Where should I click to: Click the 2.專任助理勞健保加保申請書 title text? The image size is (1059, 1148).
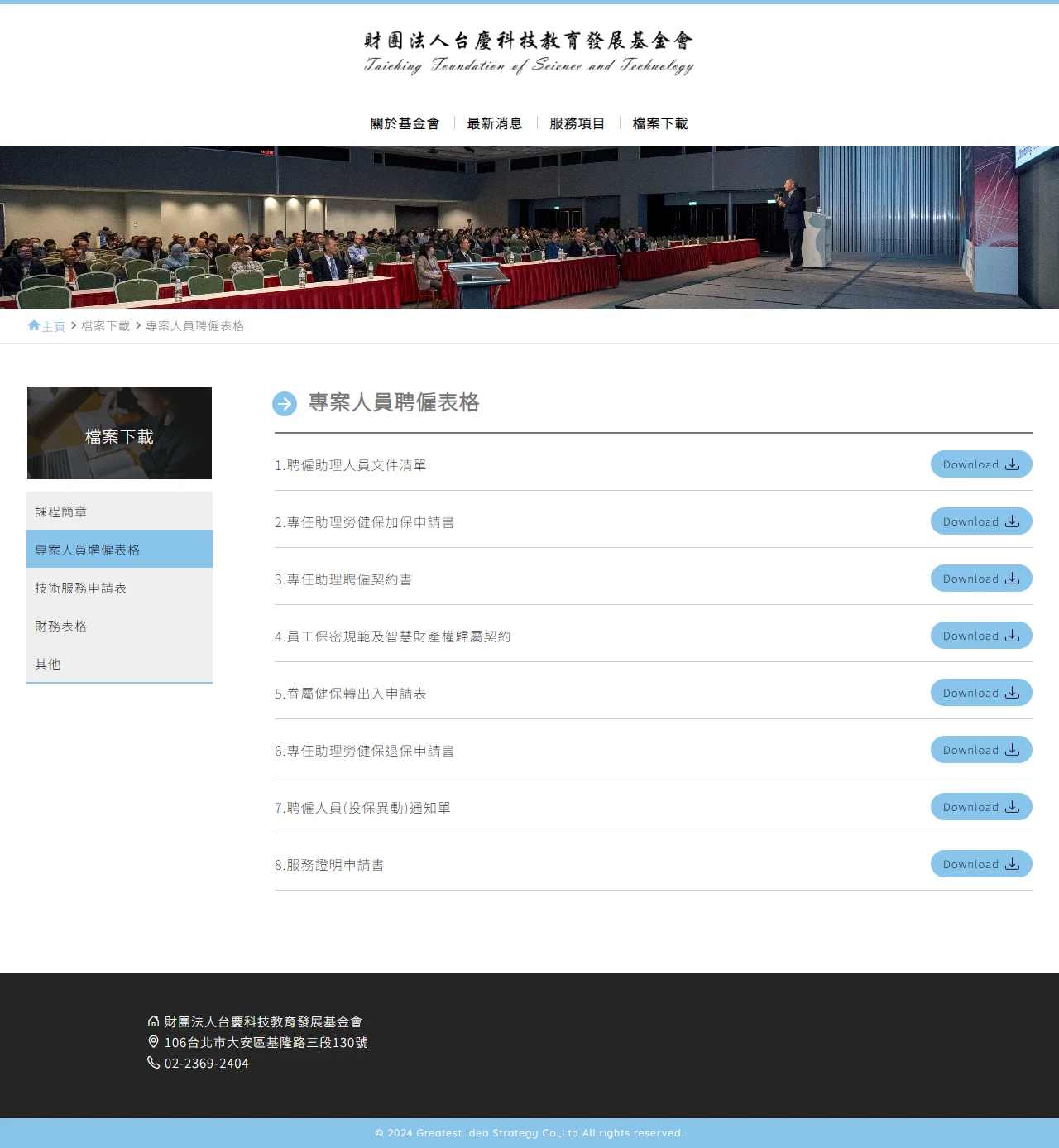(364, 522)
